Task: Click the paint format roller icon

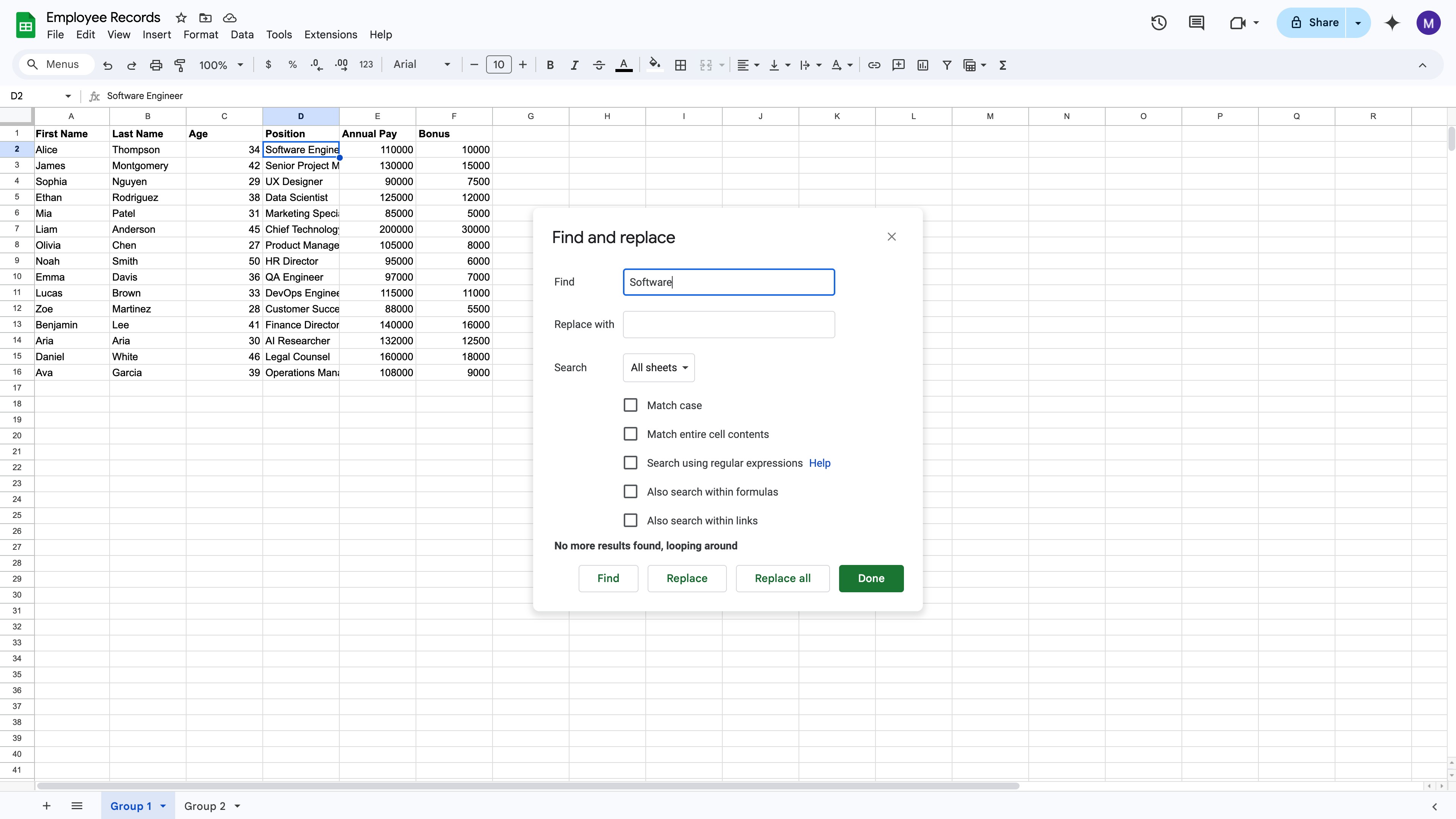Action: click(x=180, y=65)
